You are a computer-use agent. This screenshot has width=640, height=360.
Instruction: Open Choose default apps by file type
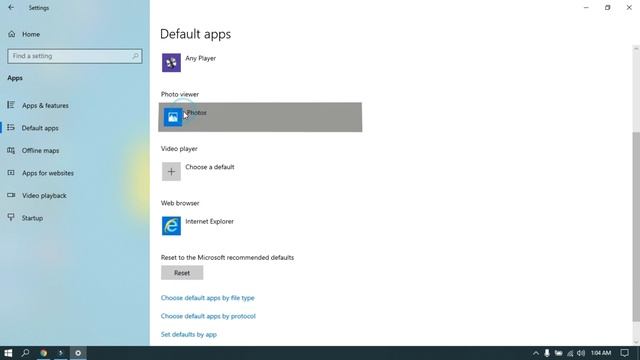(x=207, y=298)
